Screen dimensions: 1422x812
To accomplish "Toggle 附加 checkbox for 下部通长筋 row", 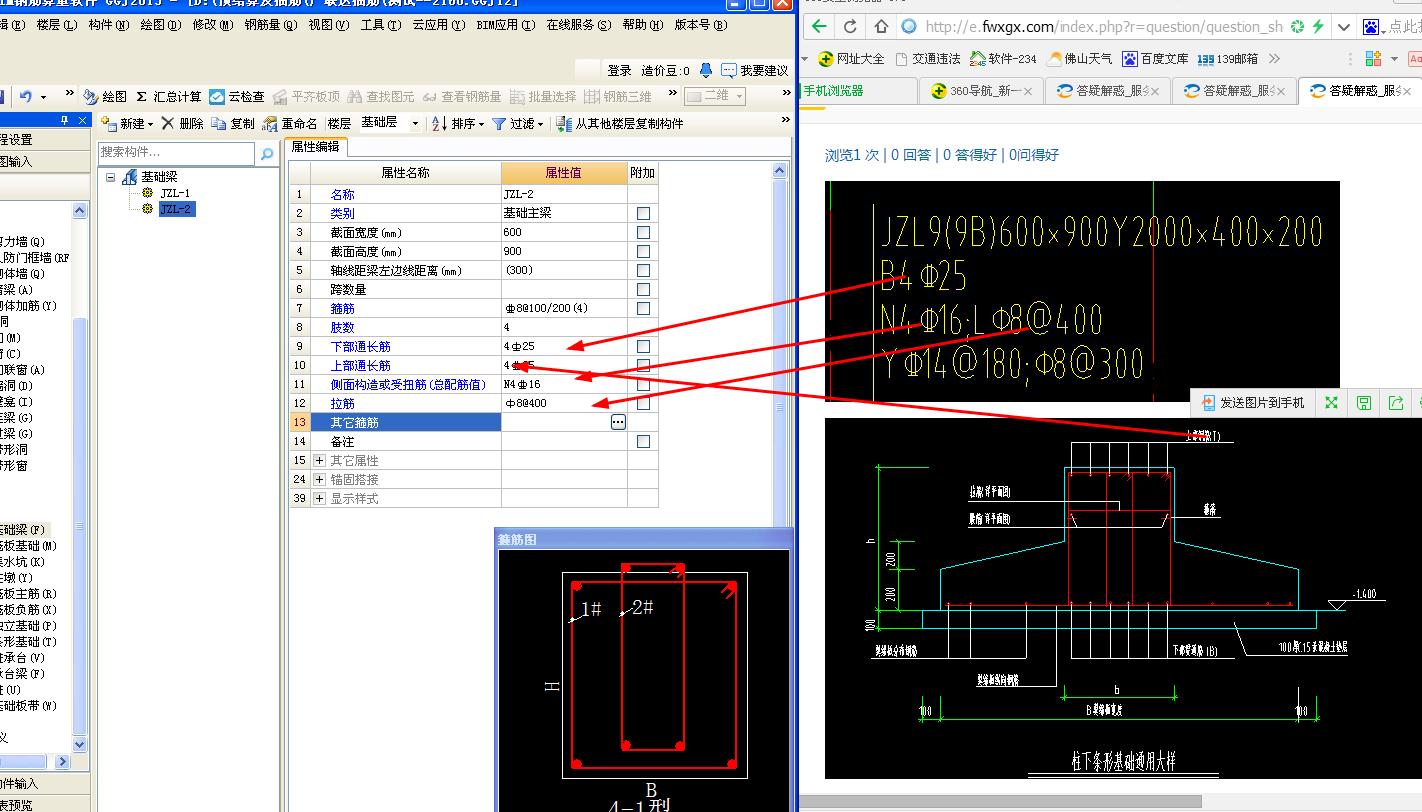I will [x=643, y=346].
